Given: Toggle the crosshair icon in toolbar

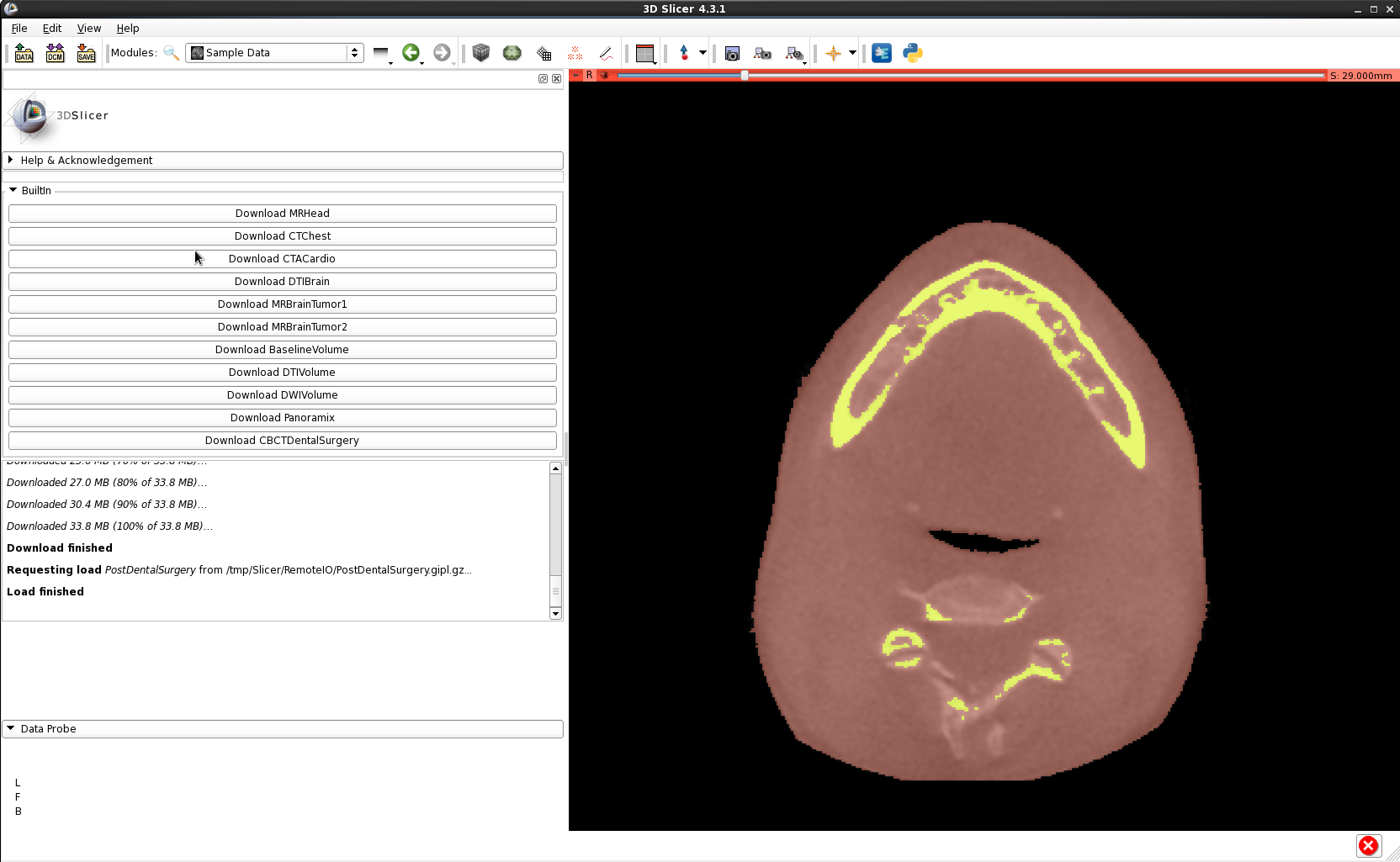Looking at the screenshot, I should click(833, 53).
